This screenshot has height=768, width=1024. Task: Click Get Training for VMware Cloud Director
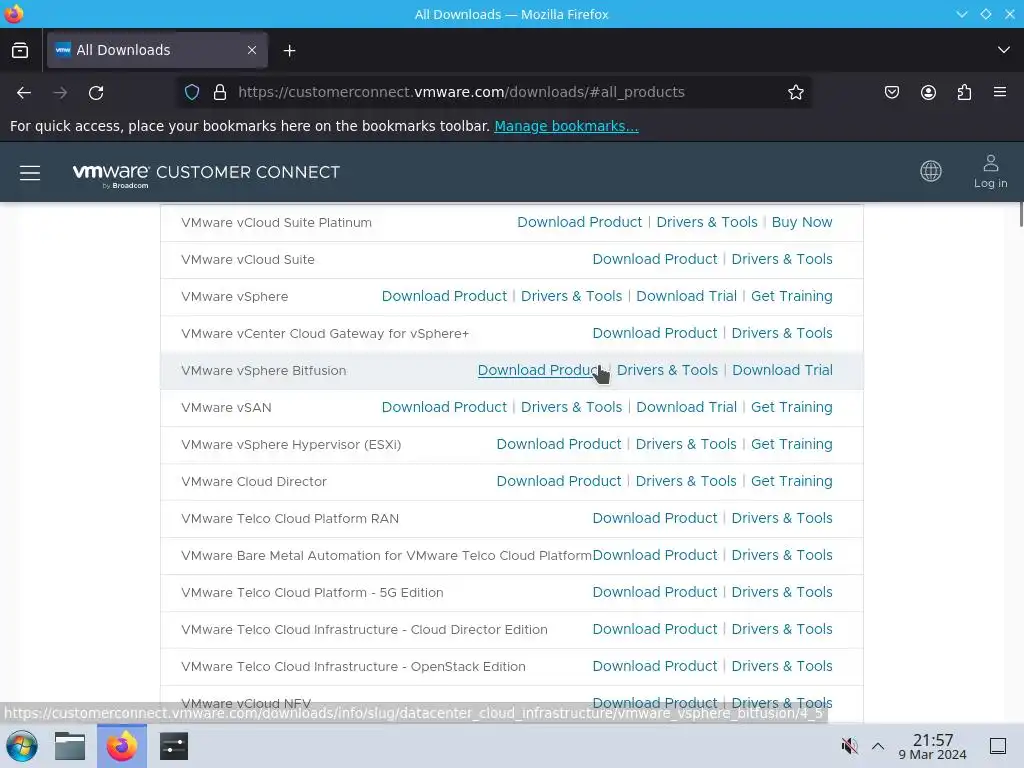[792, 481]
